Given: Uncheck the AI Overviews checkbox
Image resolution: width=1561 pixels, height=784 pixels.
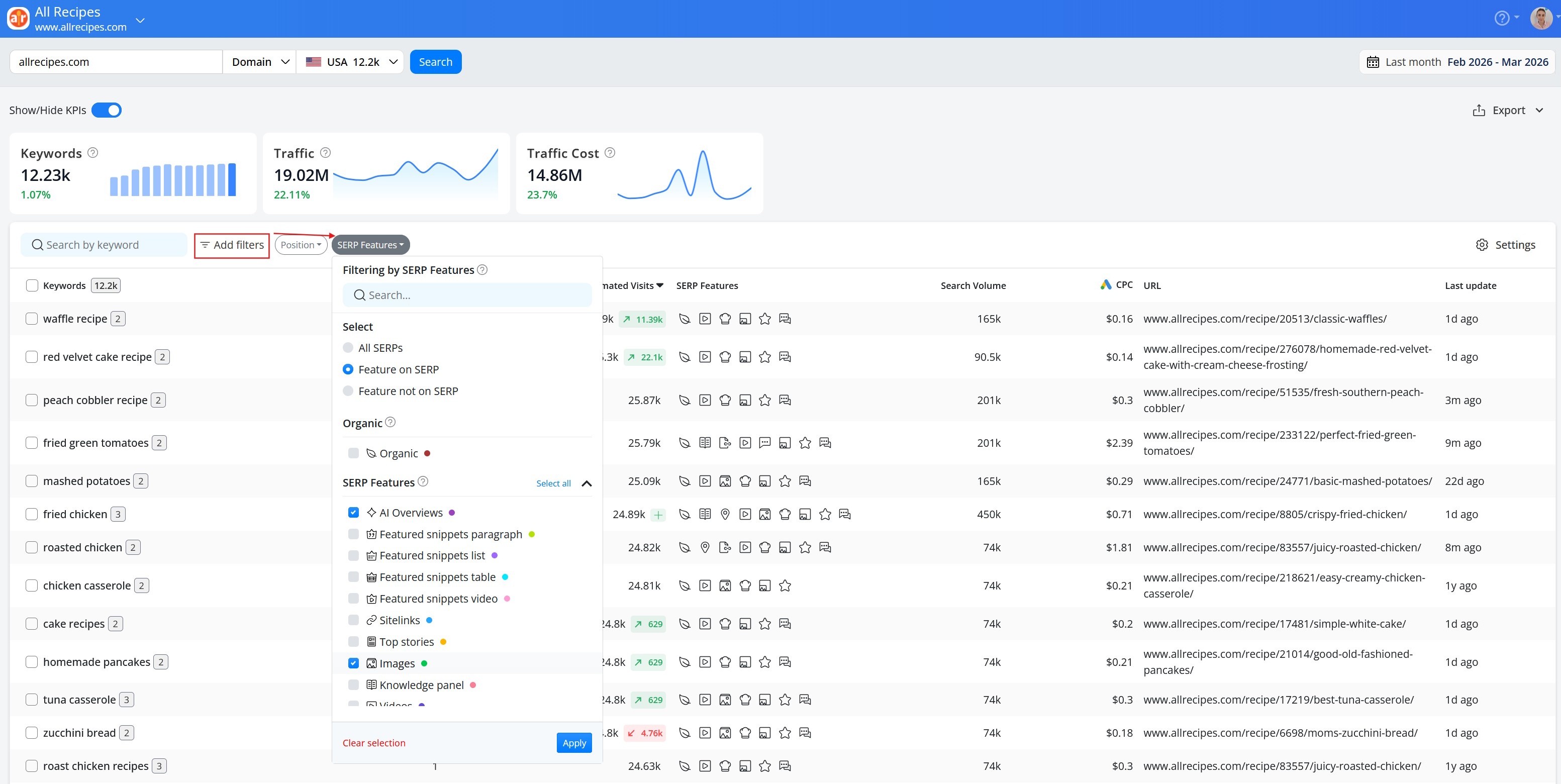Looking at the screenshot, I should (353, 513).
